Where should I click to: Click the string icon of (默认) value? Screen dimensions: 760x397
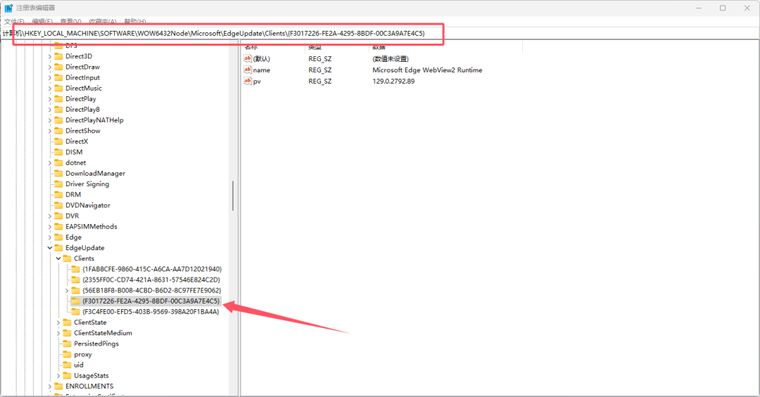click(248, 59)
